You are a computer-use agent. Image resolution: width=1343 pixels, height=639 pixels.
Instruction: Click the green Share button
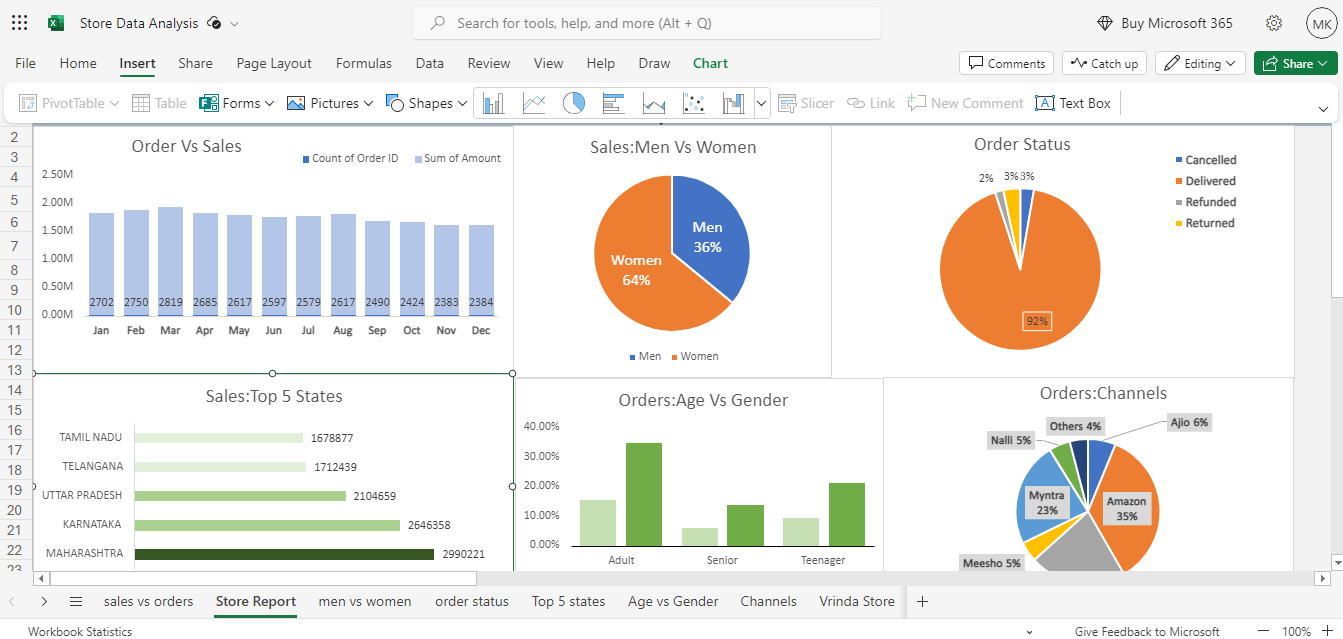coord(1296,63)
